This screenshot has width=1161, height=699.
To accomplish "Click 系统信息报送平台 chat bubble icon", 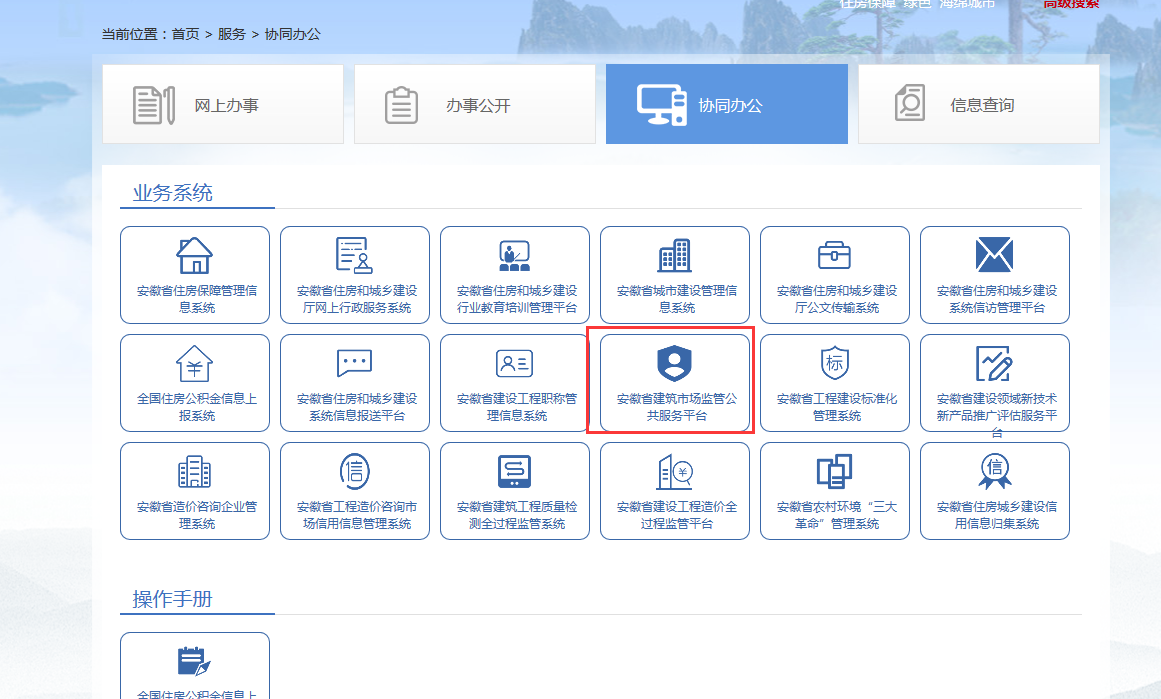I will pos(354,364).
